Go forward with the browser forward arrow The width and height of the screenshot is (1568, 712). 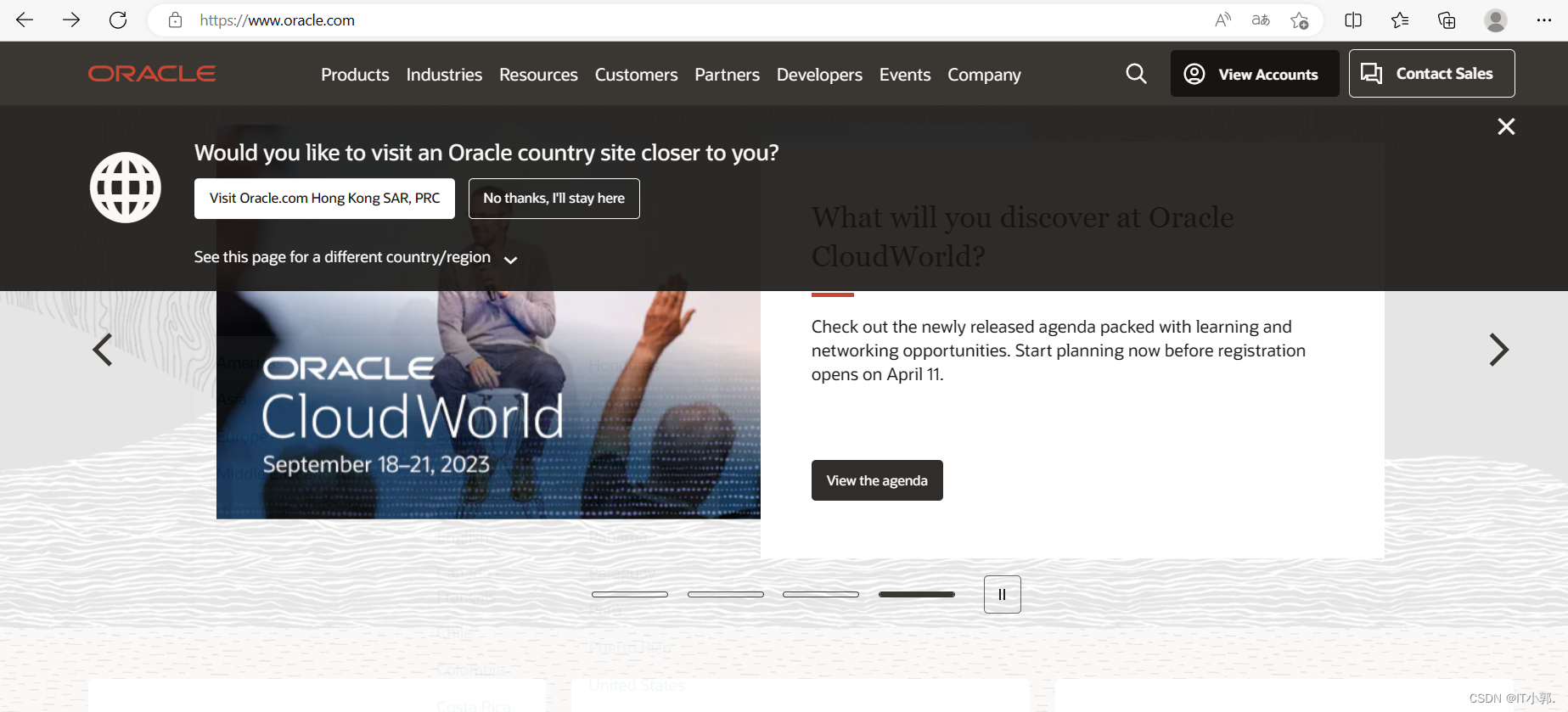(71, 20)
